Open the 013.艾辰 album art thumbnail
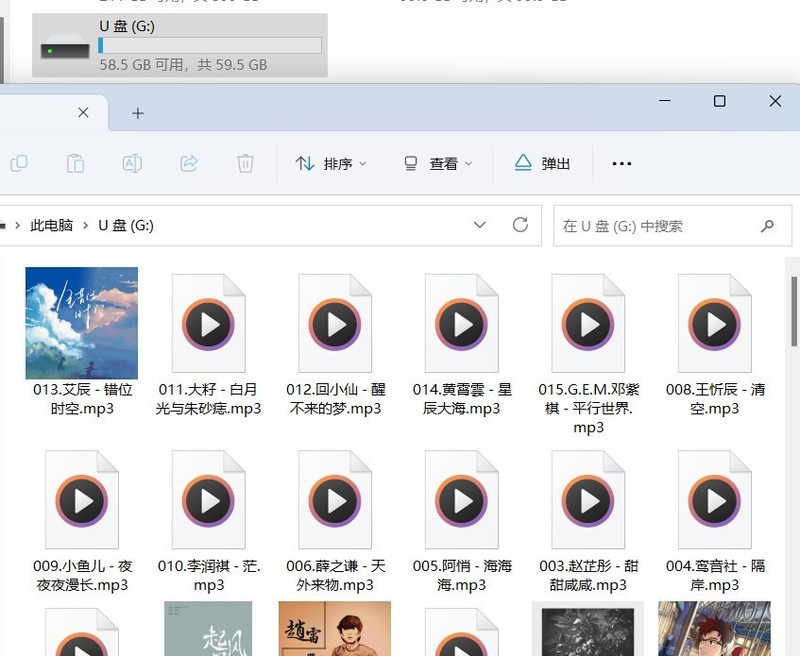The image size is (800, 656). pos(81,322)
